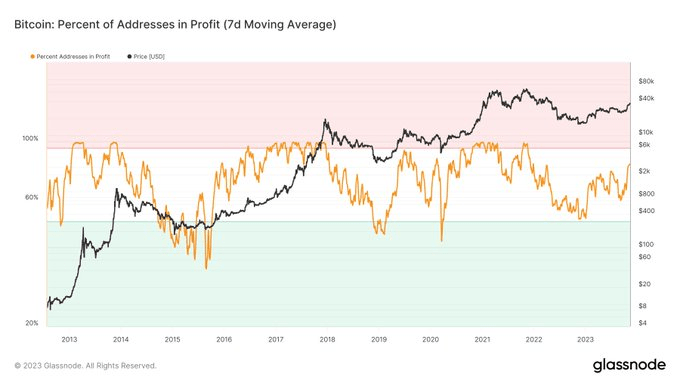
Task: Click the $4 right axis label
Action: 642,323
